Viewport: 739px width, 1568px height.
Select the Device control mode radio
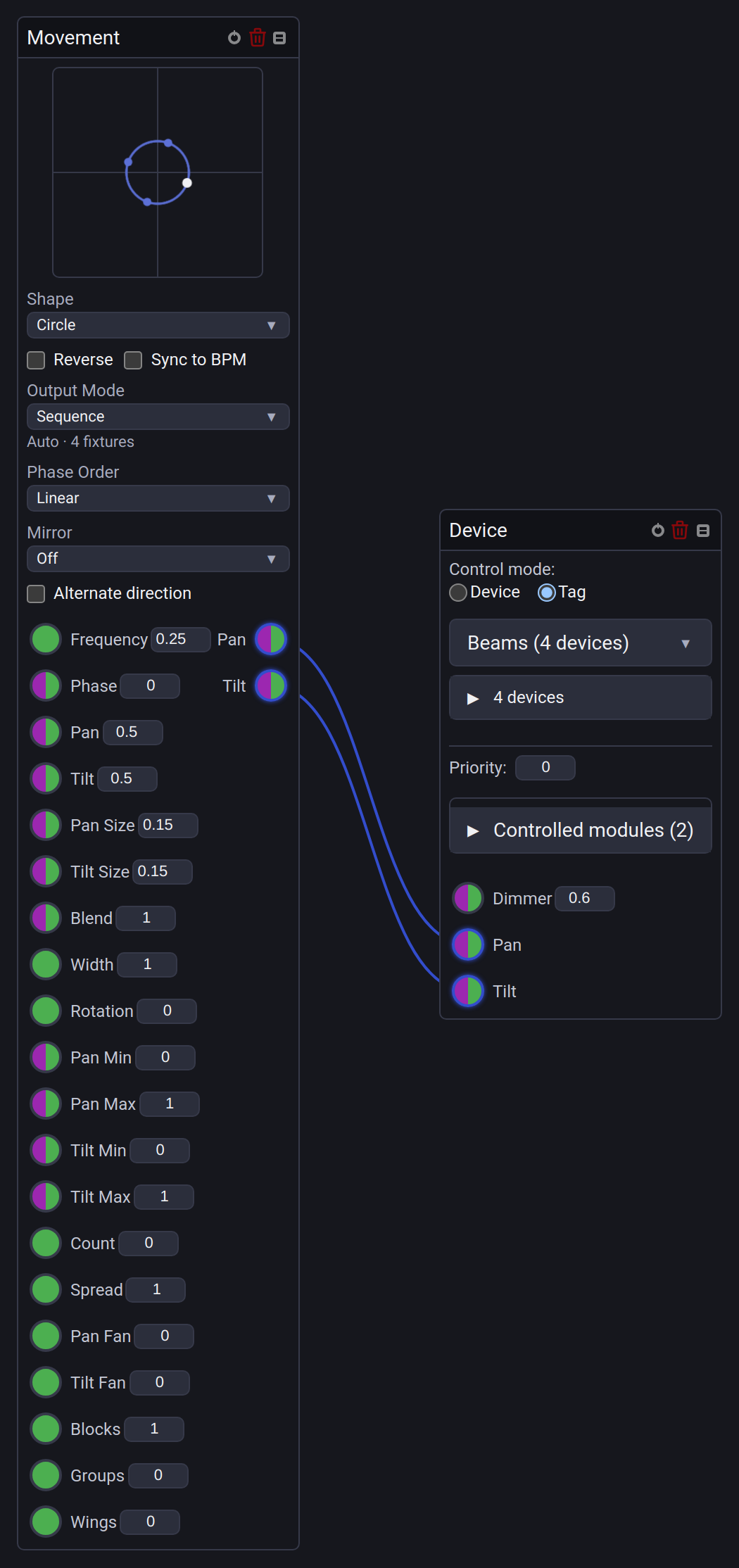(x=458, y=593)
